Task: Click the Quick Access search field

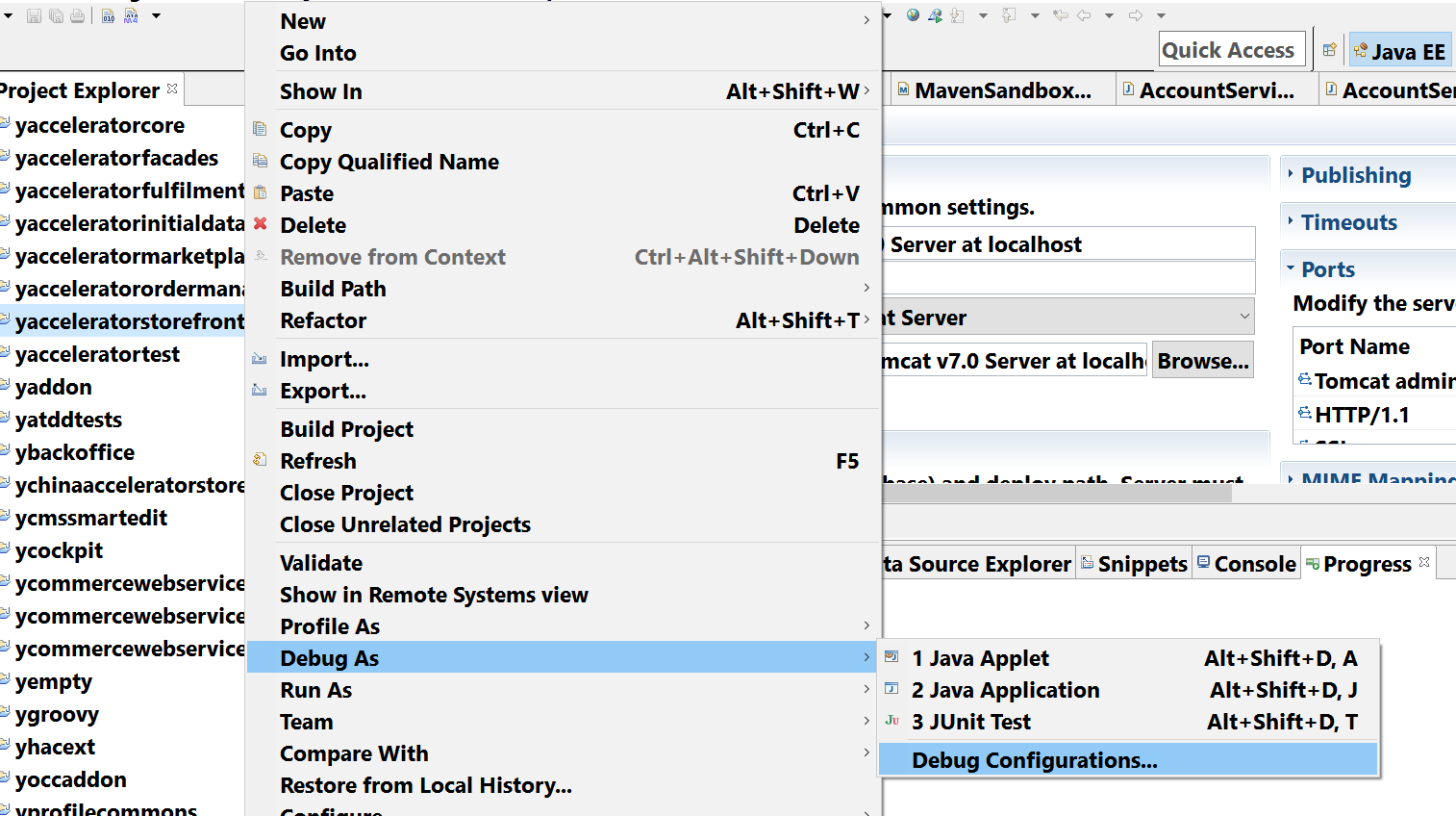Action: (x=1232, y=50)
